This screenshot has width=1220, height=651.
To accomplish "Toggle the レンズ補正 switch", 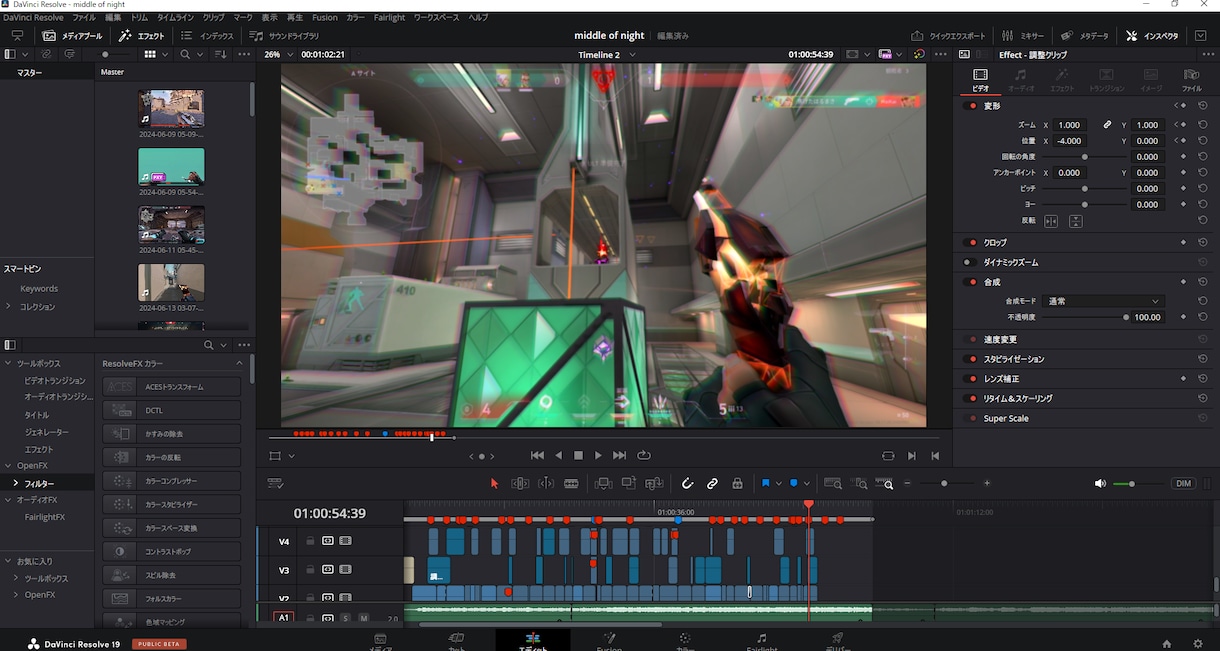I will (x=970, y=379).
